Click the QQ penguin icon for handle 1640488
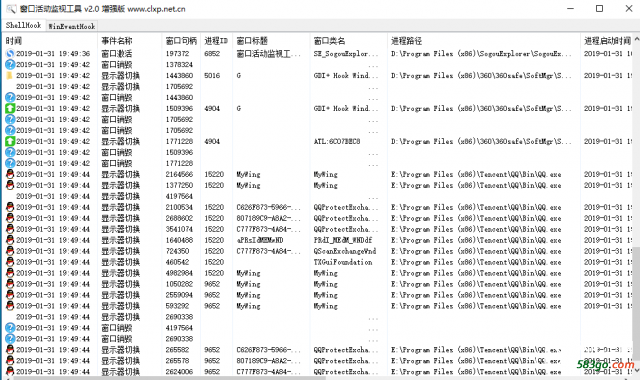640x380 pixels. pyautogui.click(x=10, y=240)
